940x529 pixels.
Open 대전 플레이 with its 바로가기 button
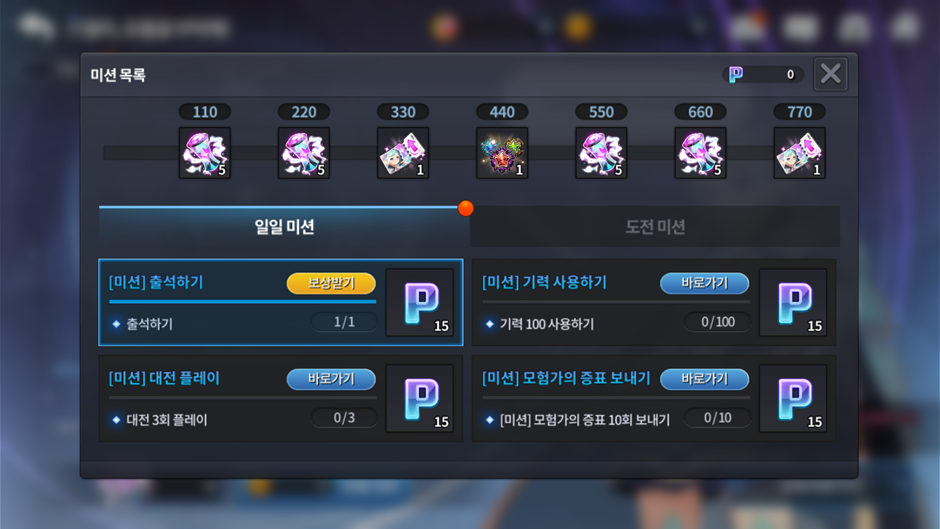click(x=331, y=379)
